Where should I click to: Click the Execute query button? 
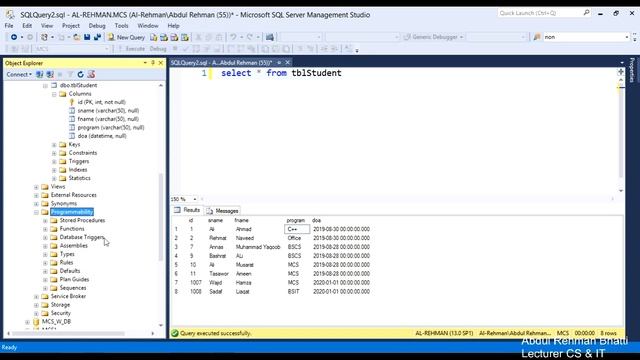[131, 49]
